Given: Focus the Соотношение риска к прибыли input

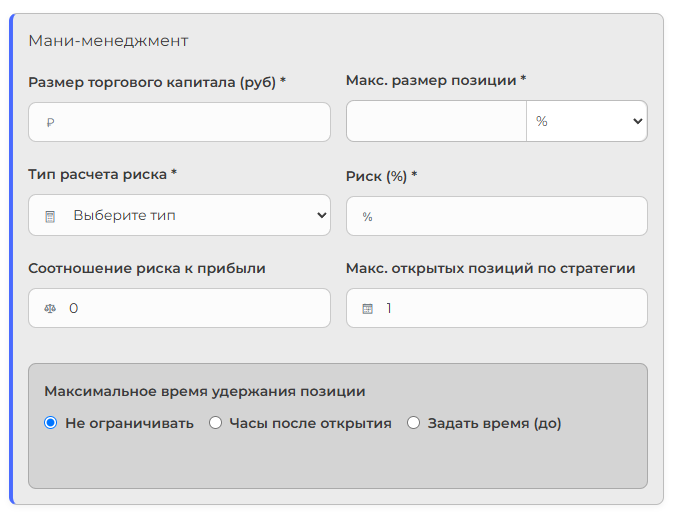Looking at the screenshot, I should (x=179, y=308).
